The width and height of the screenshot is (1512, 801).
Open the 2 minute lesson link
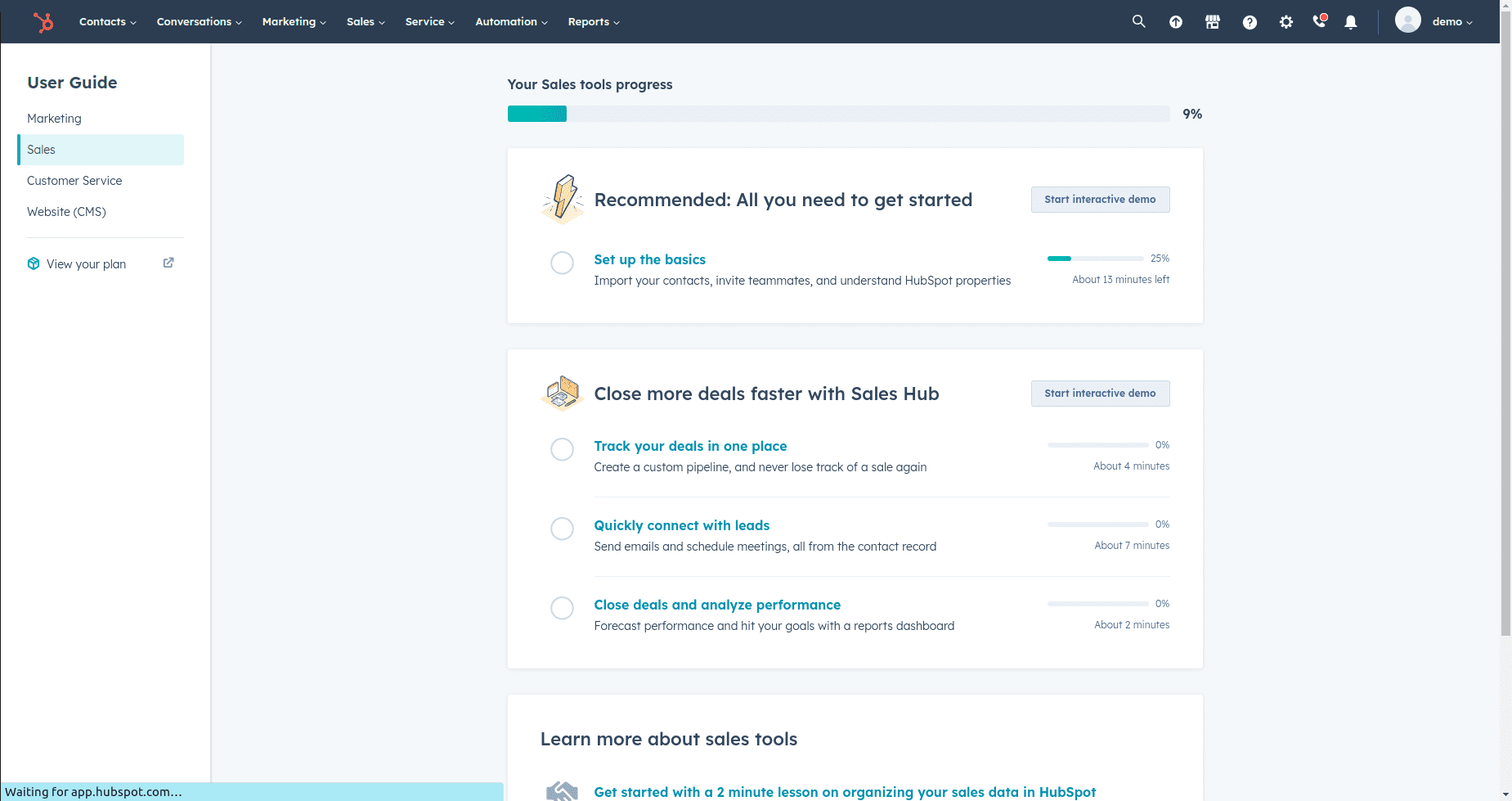click(x=845, y=792)
